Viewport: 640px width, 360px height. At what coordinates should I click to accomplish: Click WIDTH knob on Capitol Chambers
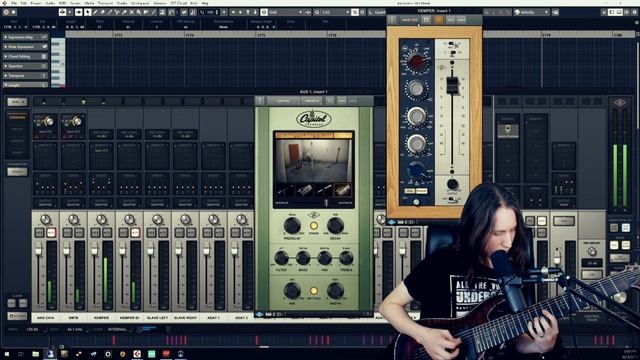[335, 291]
